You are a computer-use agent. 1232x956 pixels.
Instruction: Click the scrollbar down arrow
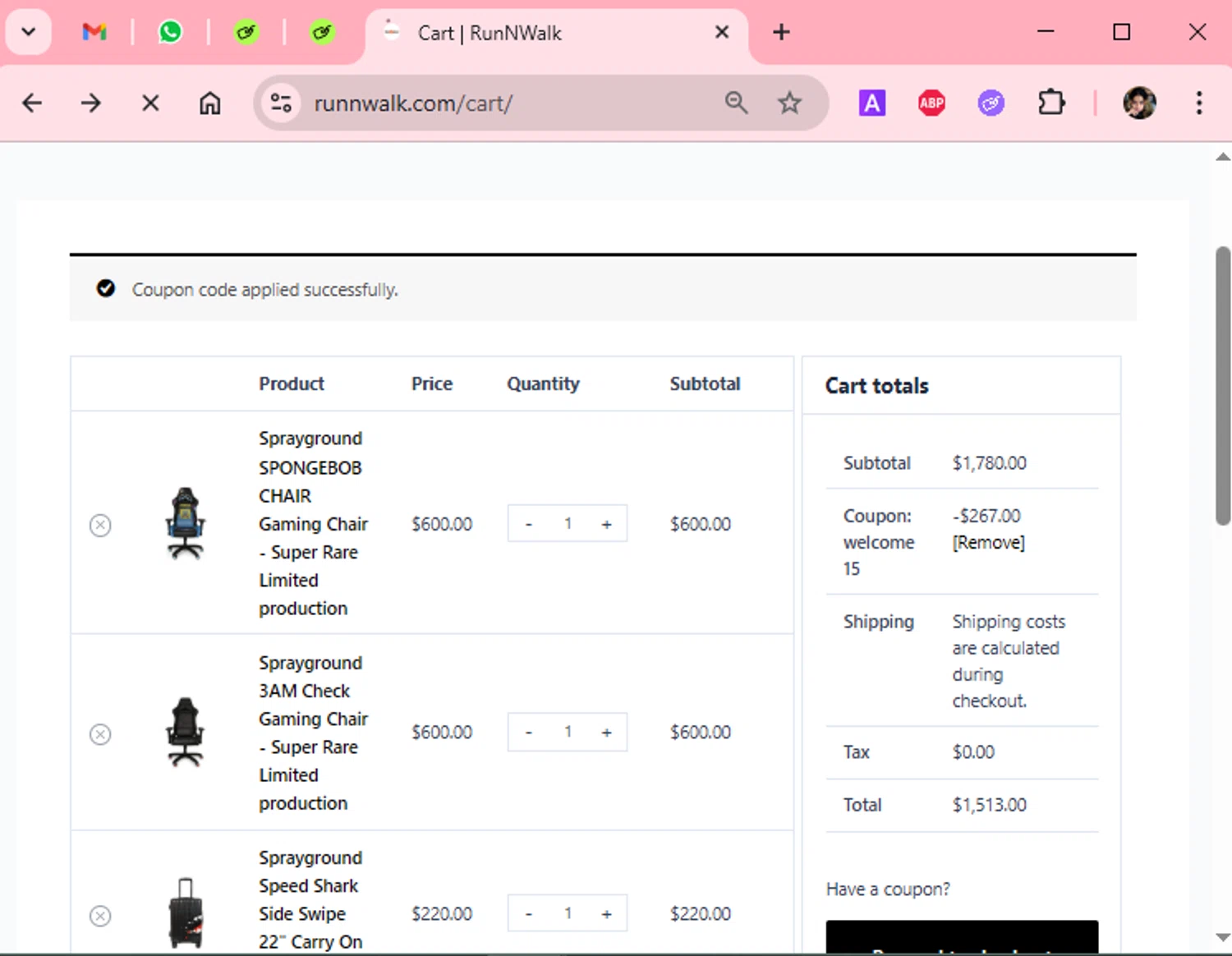(x=1223, y=937)
